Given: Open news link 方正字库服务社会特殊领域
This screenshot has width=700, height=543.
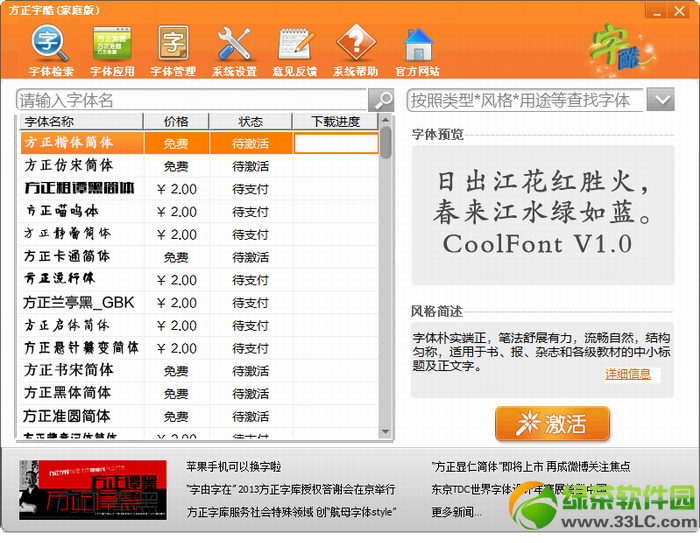Looking at the screenshot, I should [292, 512].
